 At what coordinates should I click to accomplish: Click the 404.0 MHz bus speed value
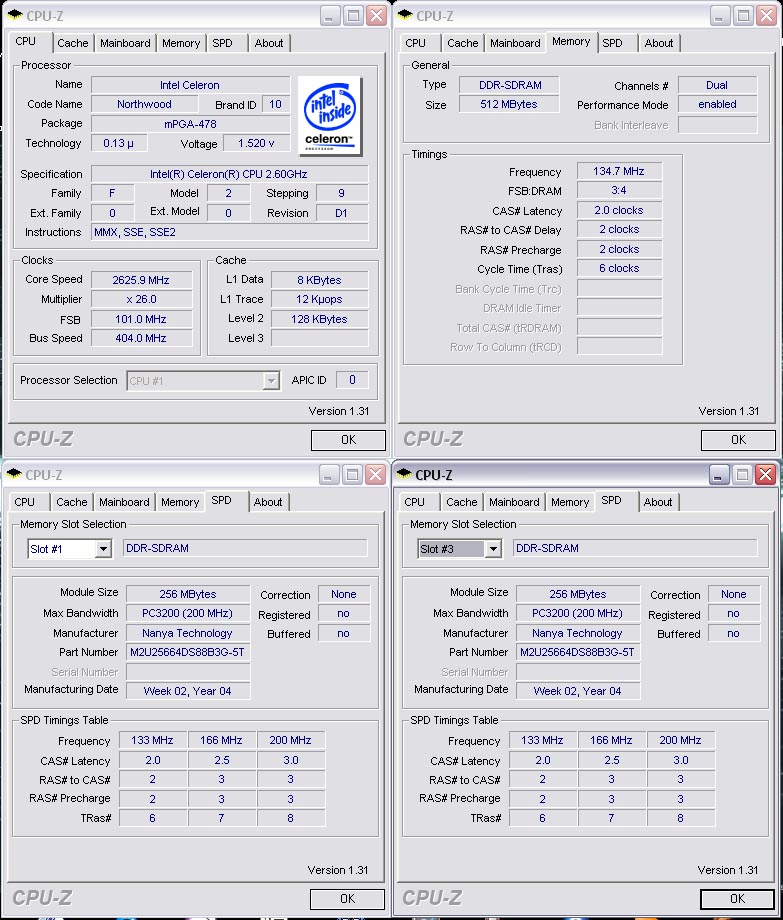point(141,338)
